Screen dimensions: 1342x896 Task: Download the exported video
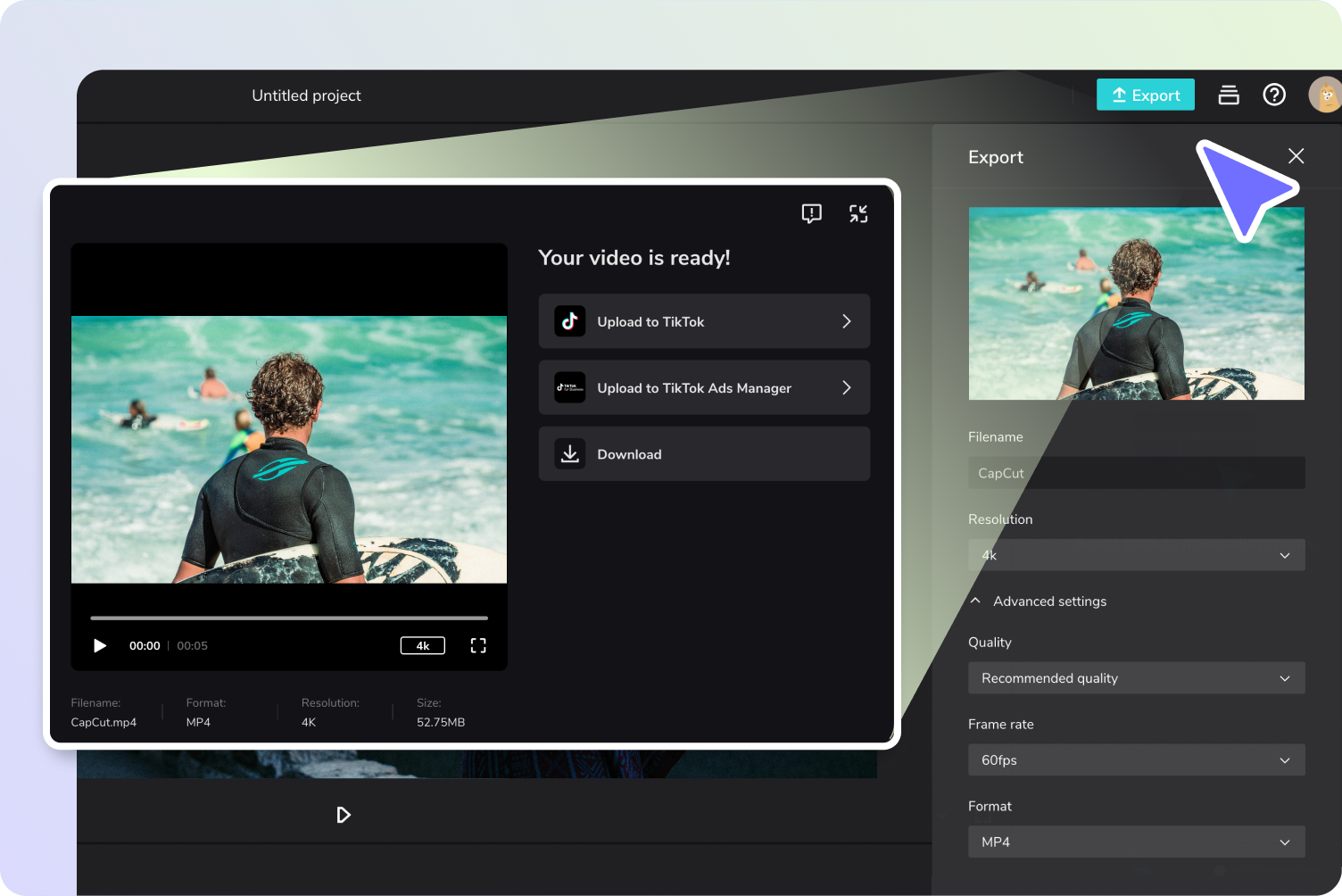point(704,453)
